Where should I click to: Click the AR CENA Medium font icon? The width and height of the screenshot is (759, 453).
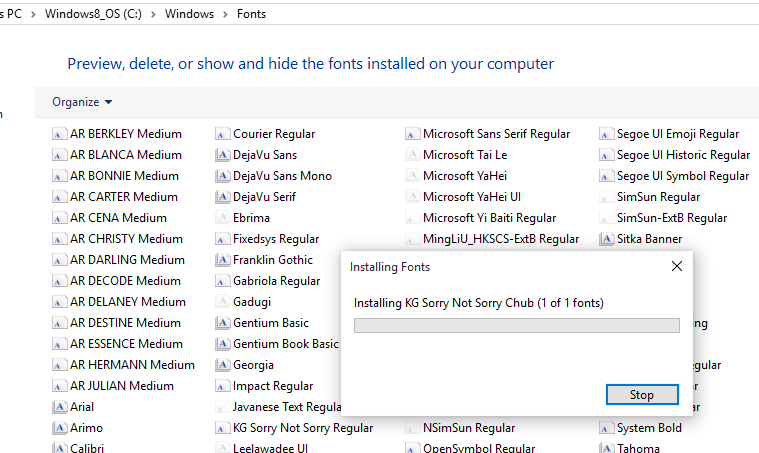tap(59, 218)
